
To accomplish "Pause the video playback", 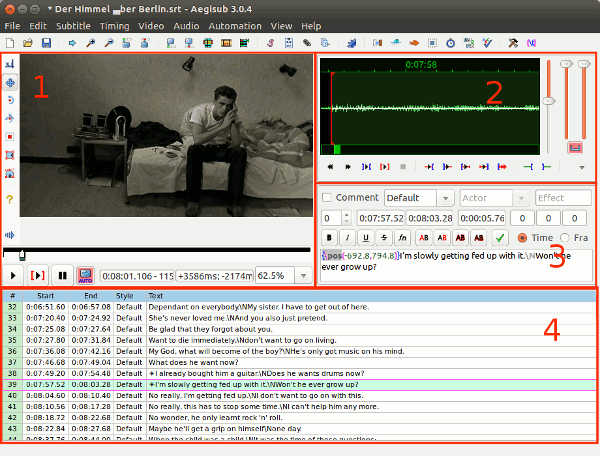I will pyautogui.click(x=62, y=275).
